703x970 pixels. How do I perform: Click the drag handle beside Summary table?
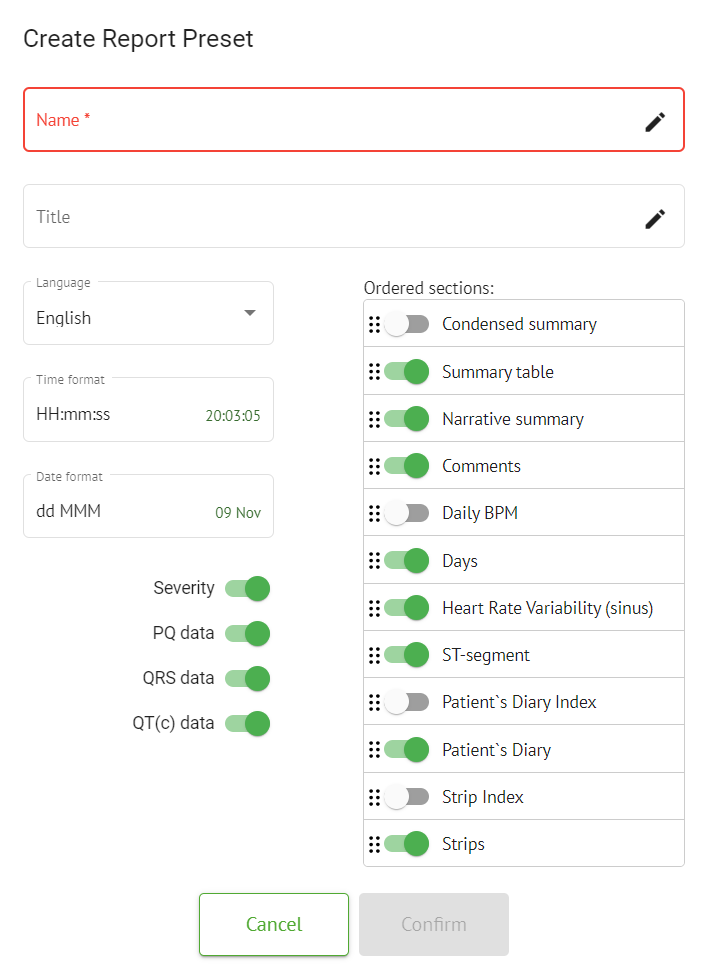coord(374,372)
